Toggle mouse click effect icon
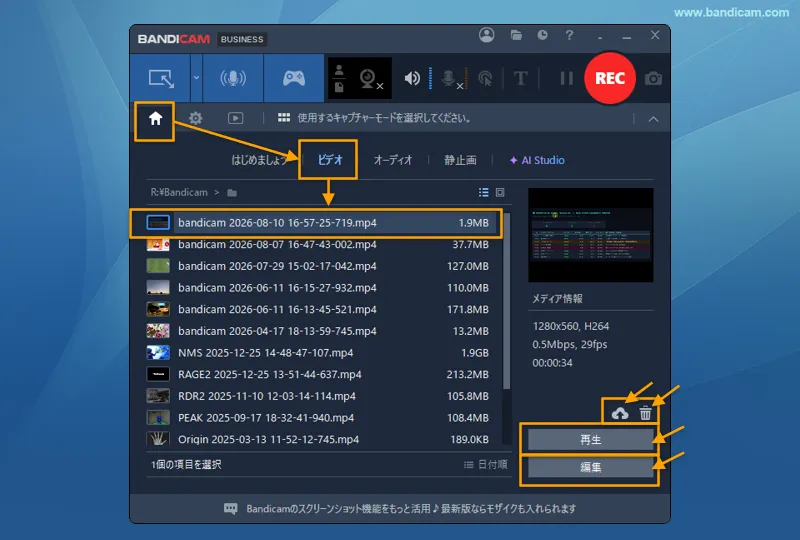The height and width of the screenshot is (540, 800). 485,79
